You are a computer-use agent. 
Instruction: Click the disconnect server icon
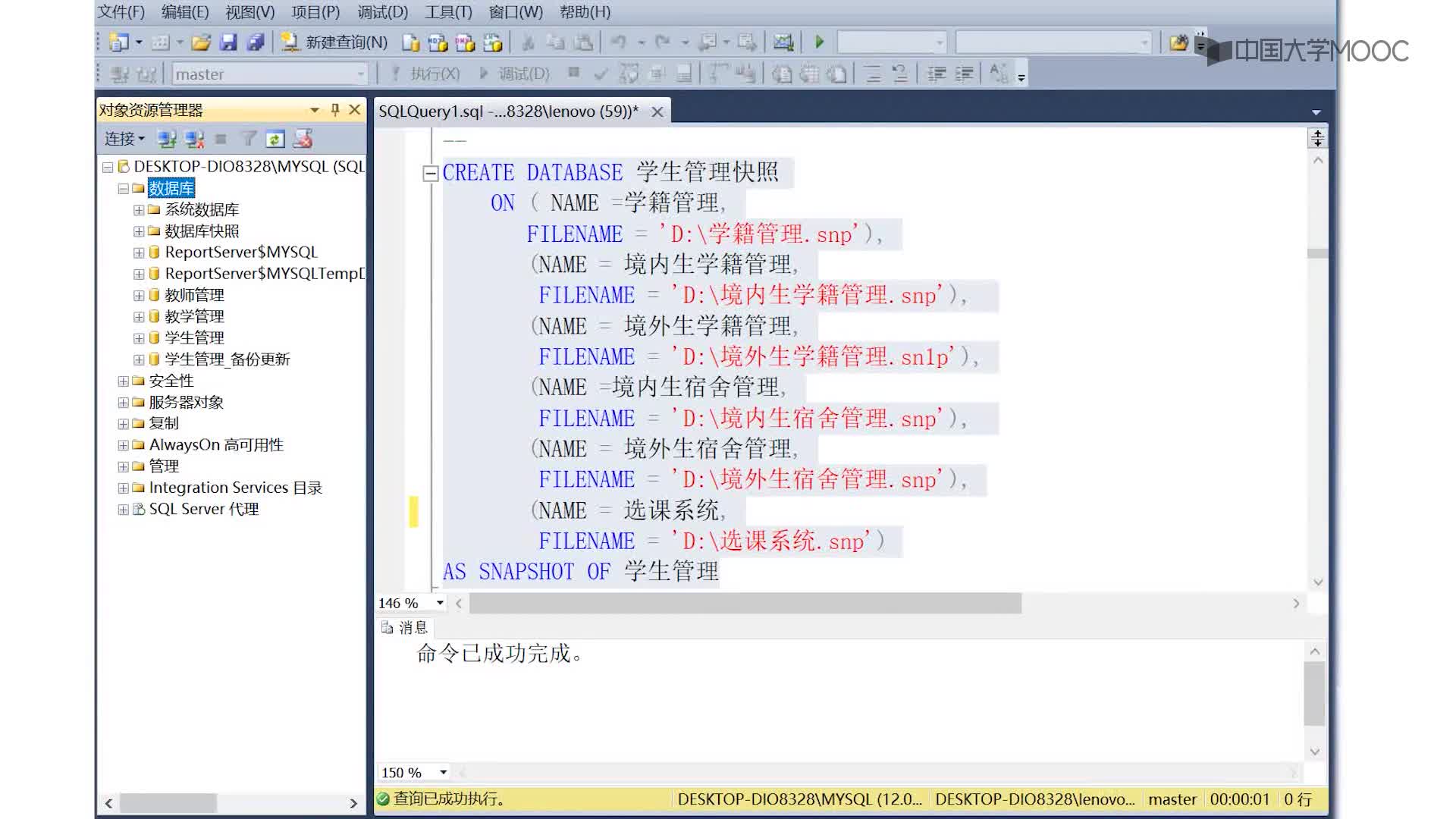[194, 139]
